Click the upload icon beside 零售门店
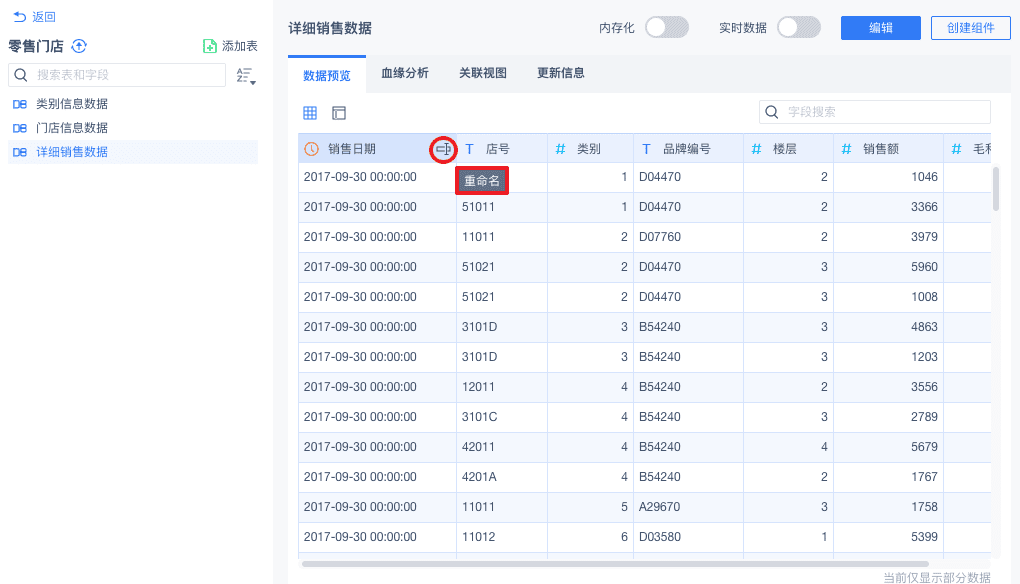The height and width of the screenshot is (584, 1020). pos(80,46)
